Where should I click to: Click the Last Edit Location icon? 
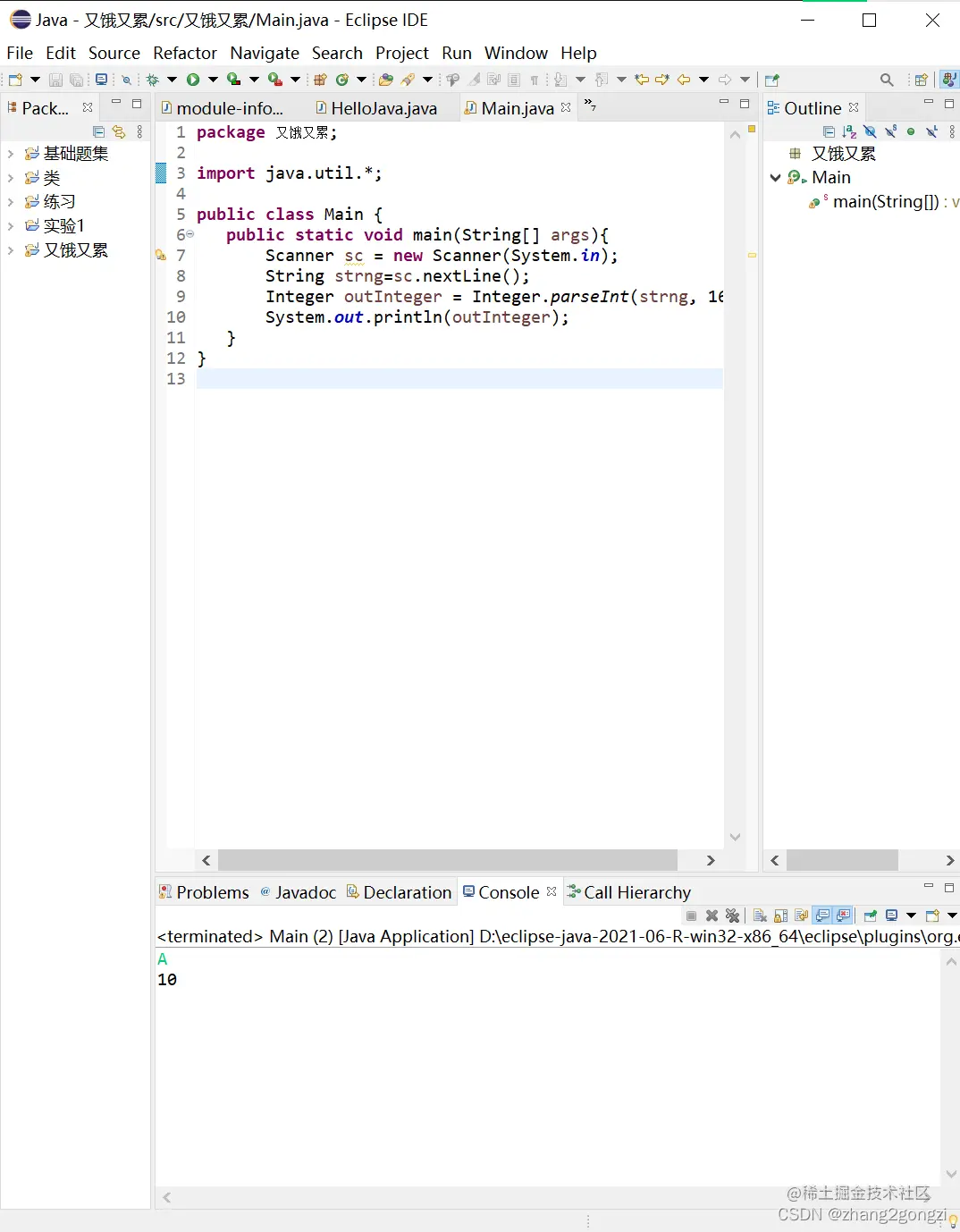[x=642, y=80]
